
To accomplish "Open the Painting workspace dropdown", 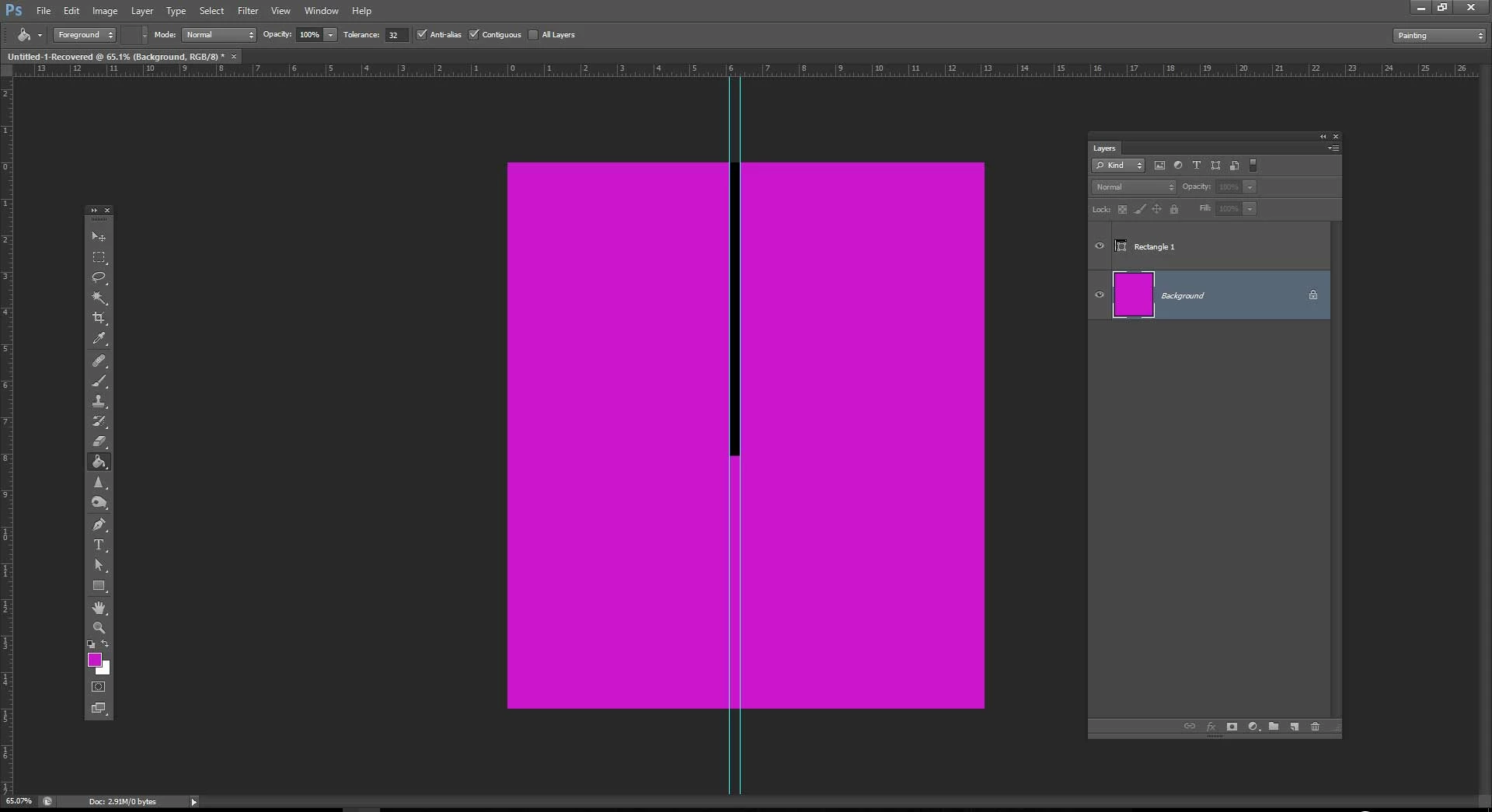I will pos(1439,36).
